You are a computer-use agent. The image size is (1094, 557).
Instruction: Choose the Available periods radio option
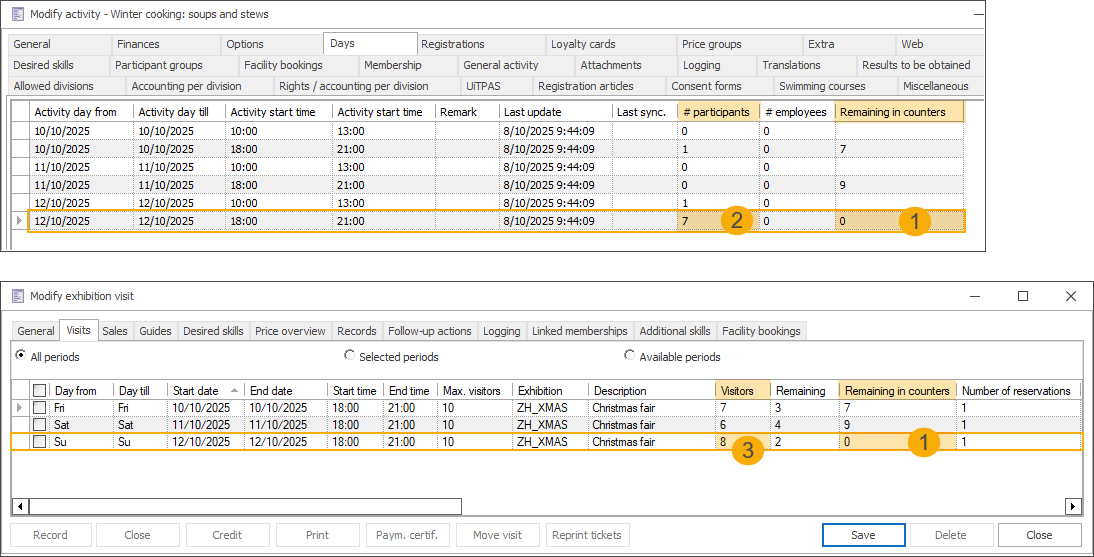[629, 356]
